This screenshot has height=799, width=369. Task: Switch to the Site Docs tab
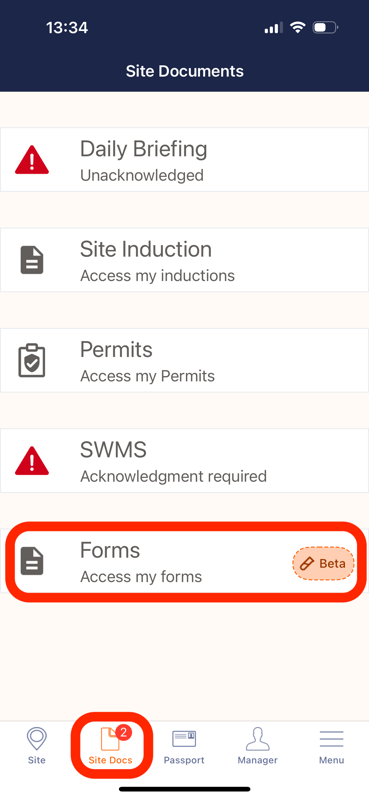[x=111, y=745]
